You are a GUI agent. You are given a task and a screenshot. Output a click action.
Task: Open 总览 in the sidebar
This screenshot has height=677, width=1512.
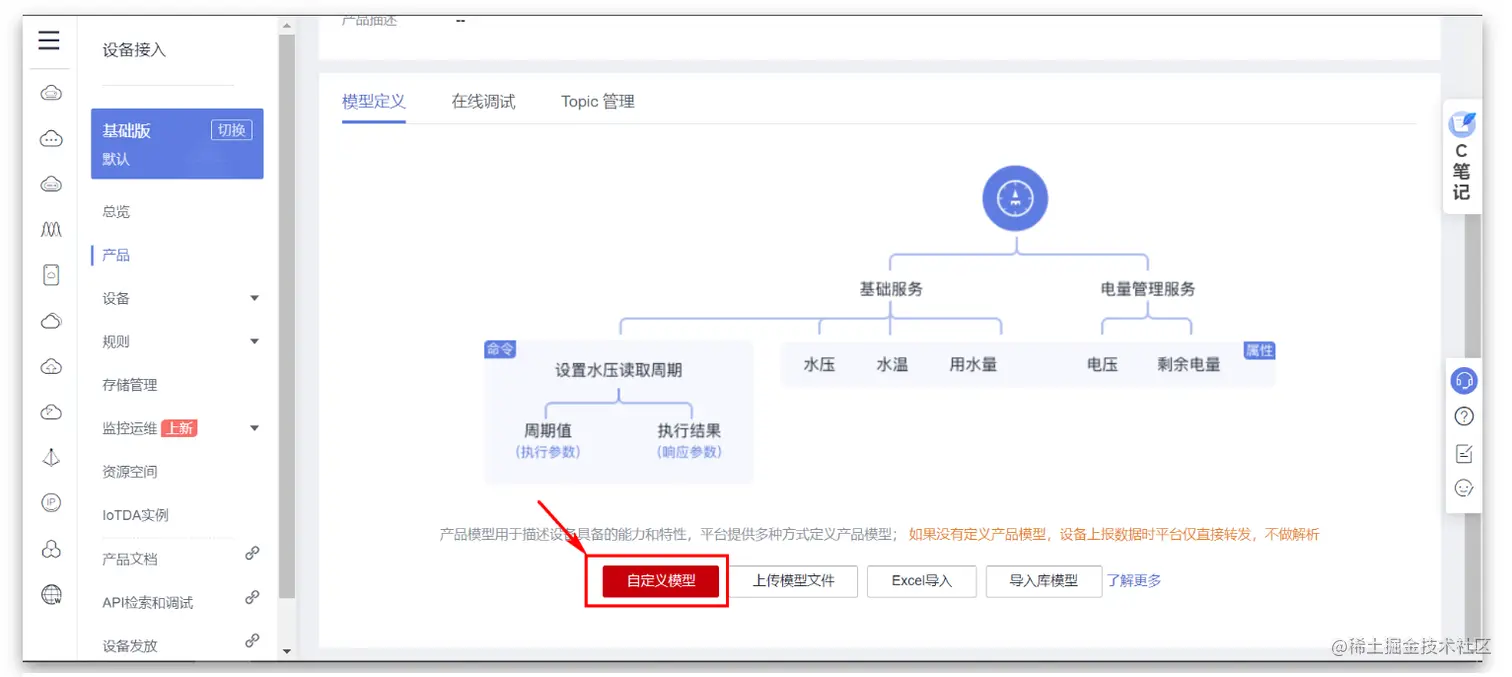click(x=116, y=212)
